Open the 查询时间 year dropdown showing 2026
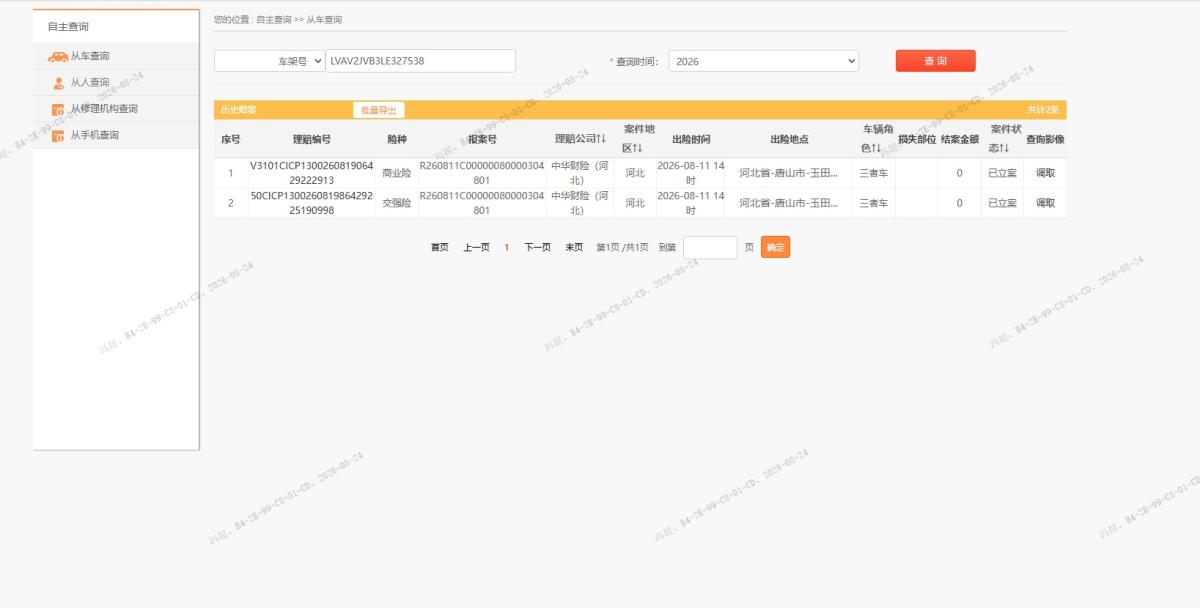The height and width of the screenshot is (608, 1200). coord(763,61)
